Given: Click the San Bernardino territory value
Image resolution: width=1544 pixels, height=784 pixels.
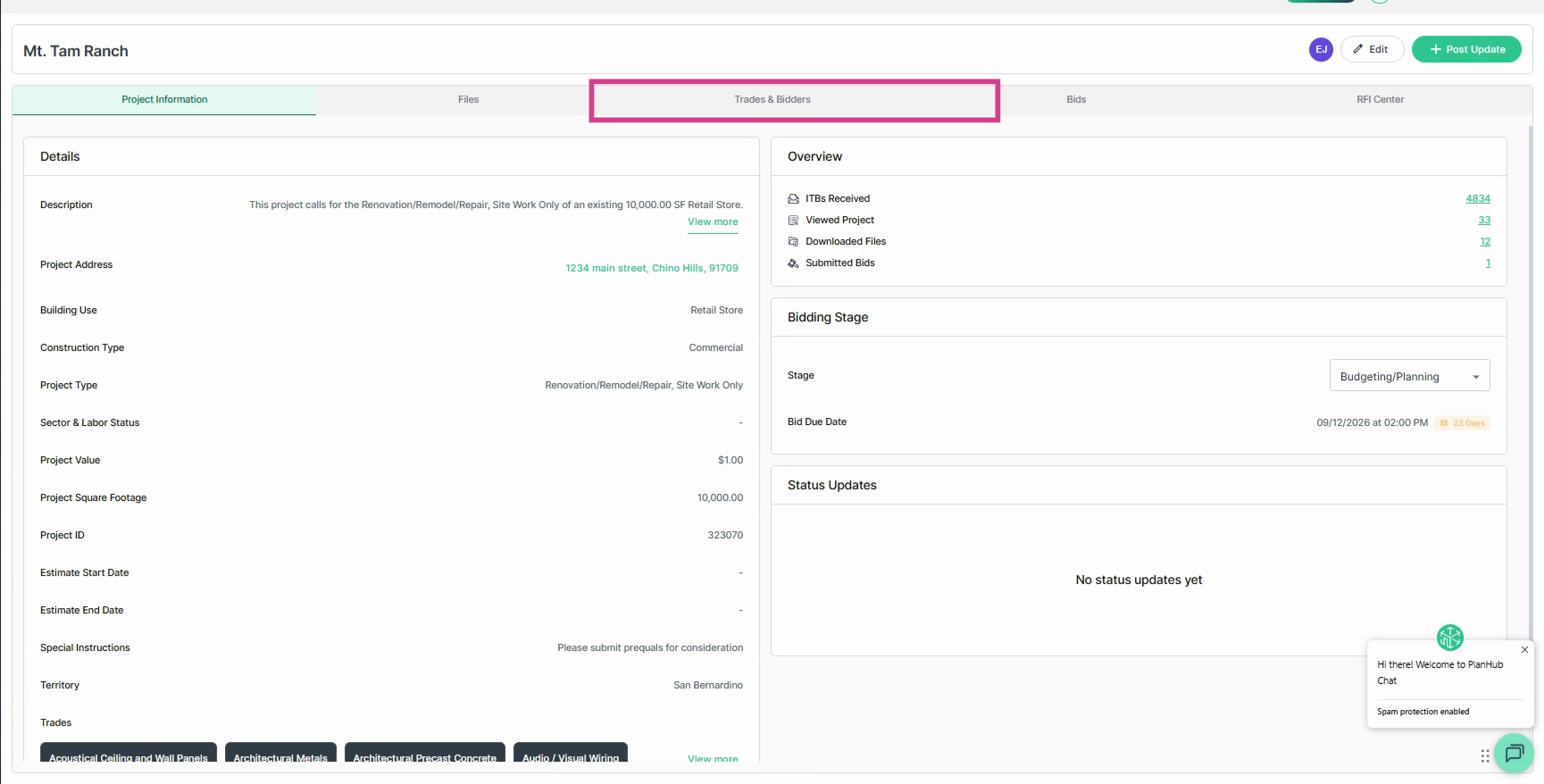Looking at the screenshot, I should click(708, 686).
